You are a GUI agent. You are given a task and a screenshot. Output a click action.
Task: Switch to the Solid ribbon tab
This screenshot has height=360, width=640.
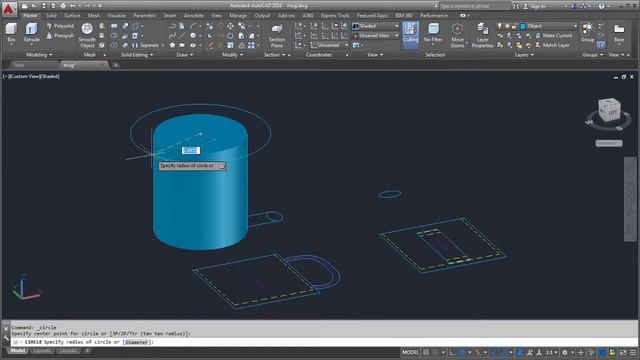[x=51, y=16]
